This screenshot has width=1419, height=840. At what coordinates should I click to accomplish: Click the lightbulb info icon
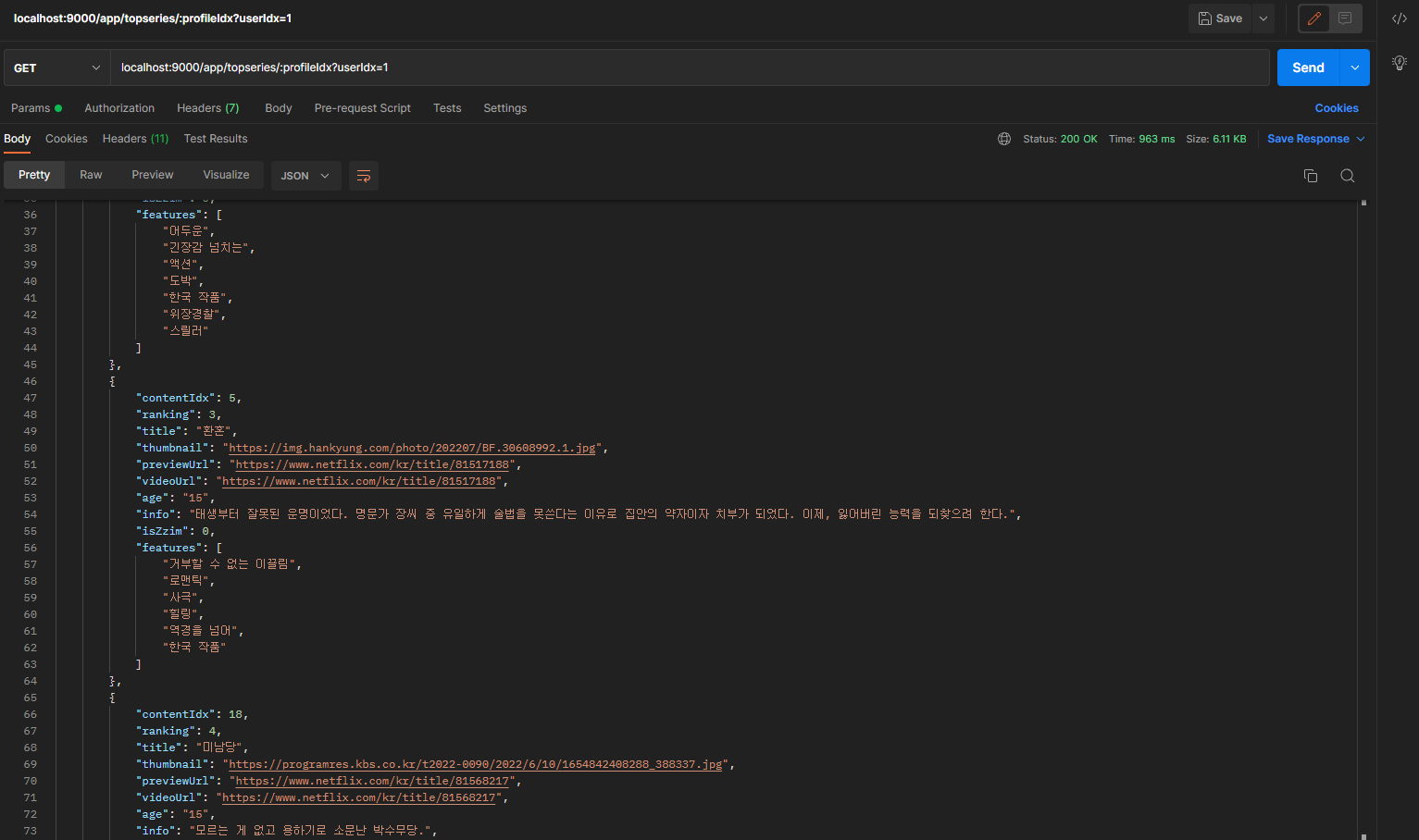pyautogui.click(x=1399, y=63)
